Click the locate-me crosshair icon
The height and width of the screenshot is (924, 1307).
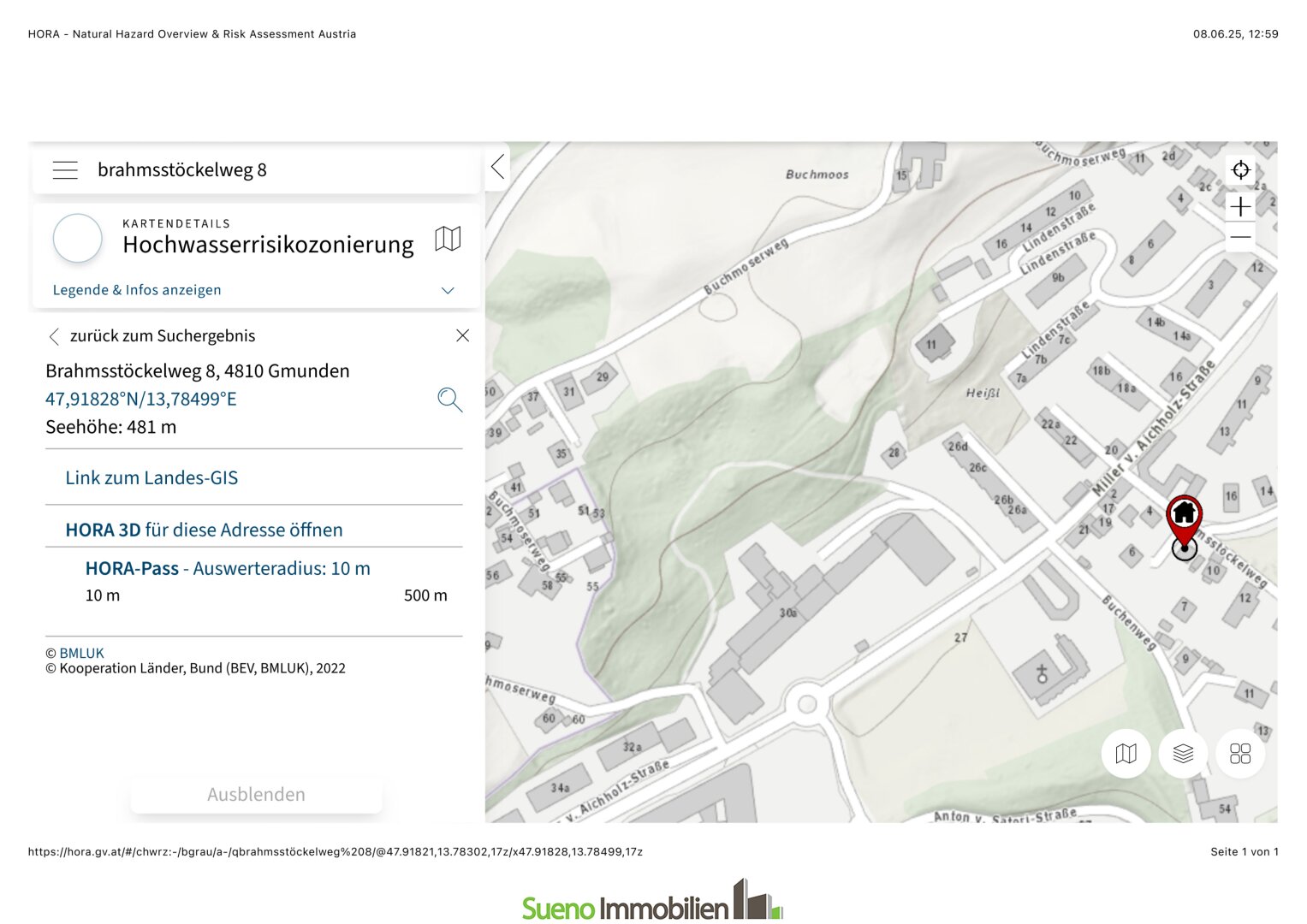tap(1240, 170)
